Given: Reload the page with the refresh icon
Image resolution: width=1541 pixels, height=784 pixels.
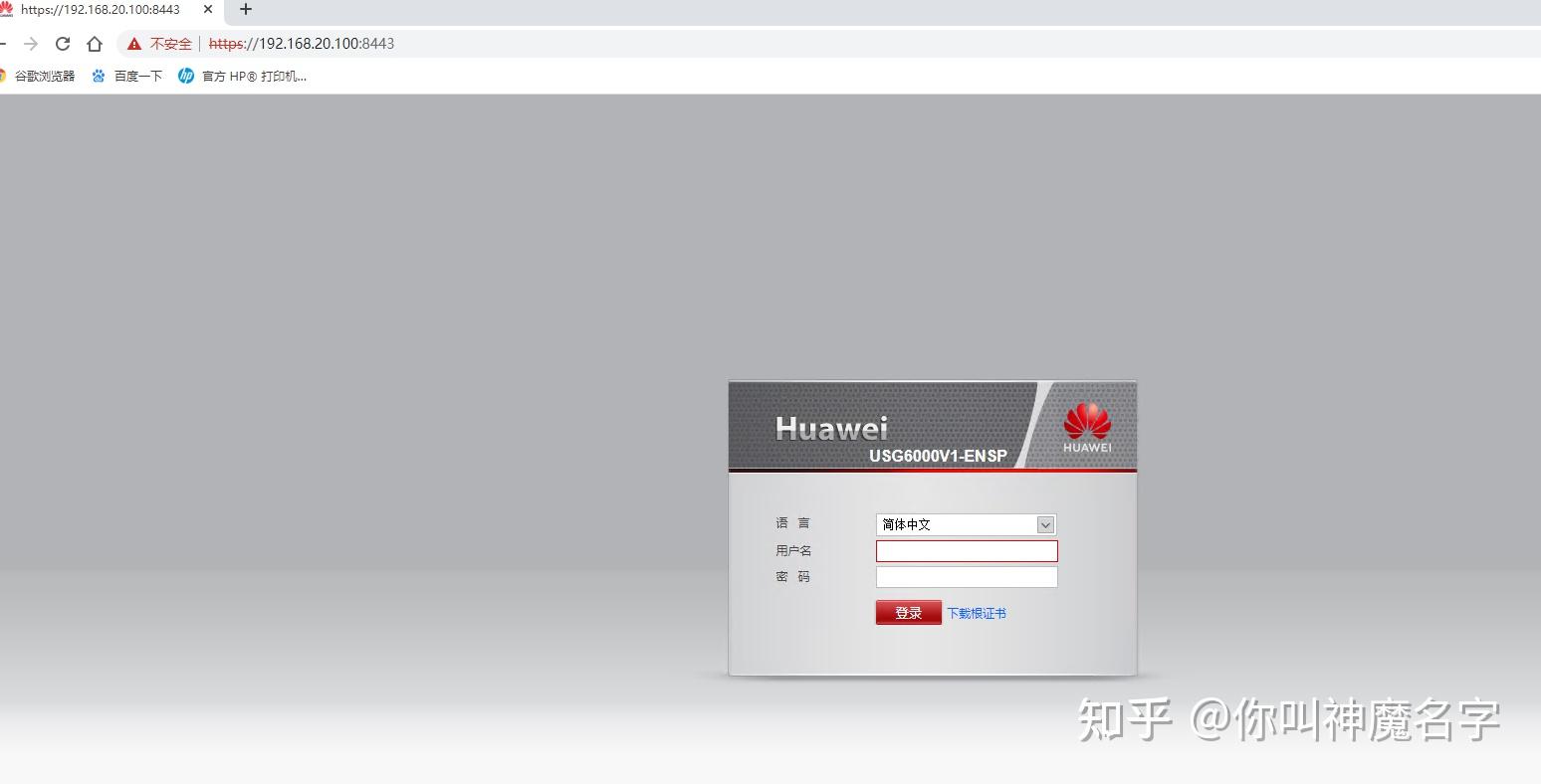Looking at the screenshot, I should coord(63,44).
